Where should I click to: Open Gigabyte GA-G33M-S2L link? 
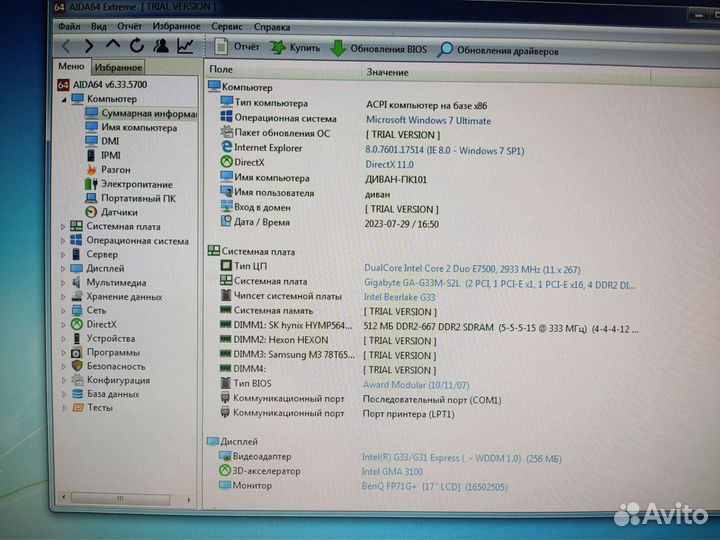click(500, 284)
